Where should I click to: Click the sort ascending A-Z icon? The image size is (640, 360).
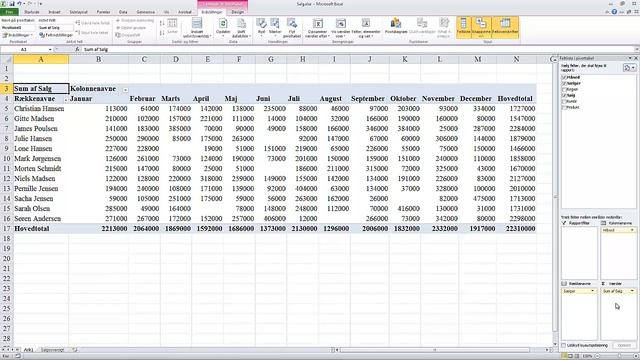[x=162, y=23]
